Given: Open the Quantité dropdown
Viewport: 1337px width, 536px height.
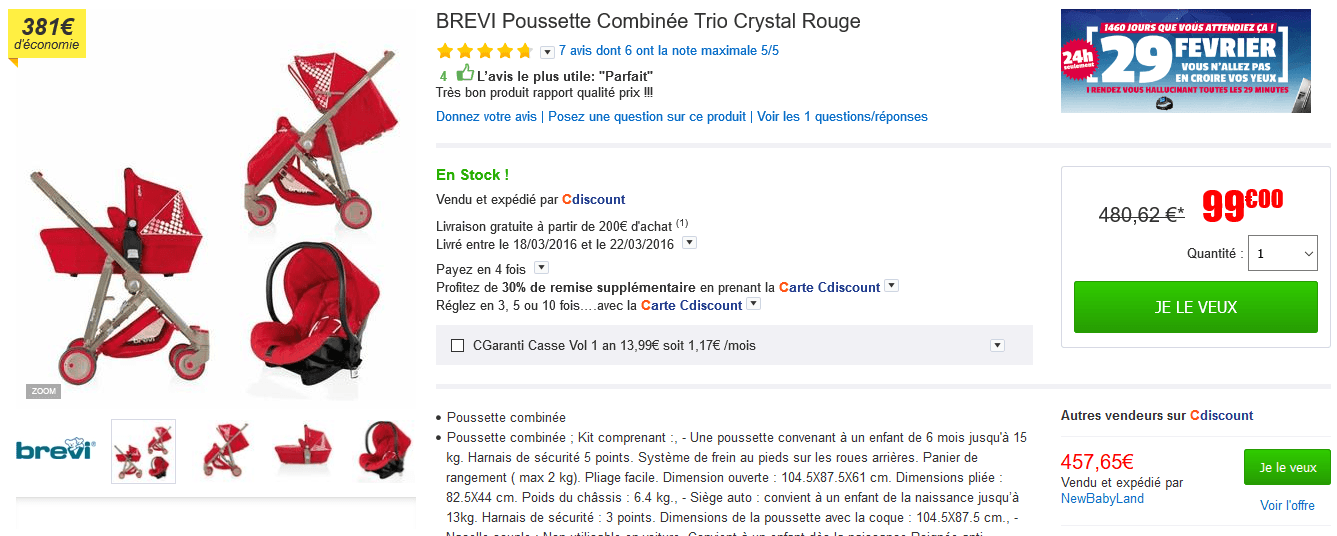Looking at the screenshot, I should click(1283, 254).
